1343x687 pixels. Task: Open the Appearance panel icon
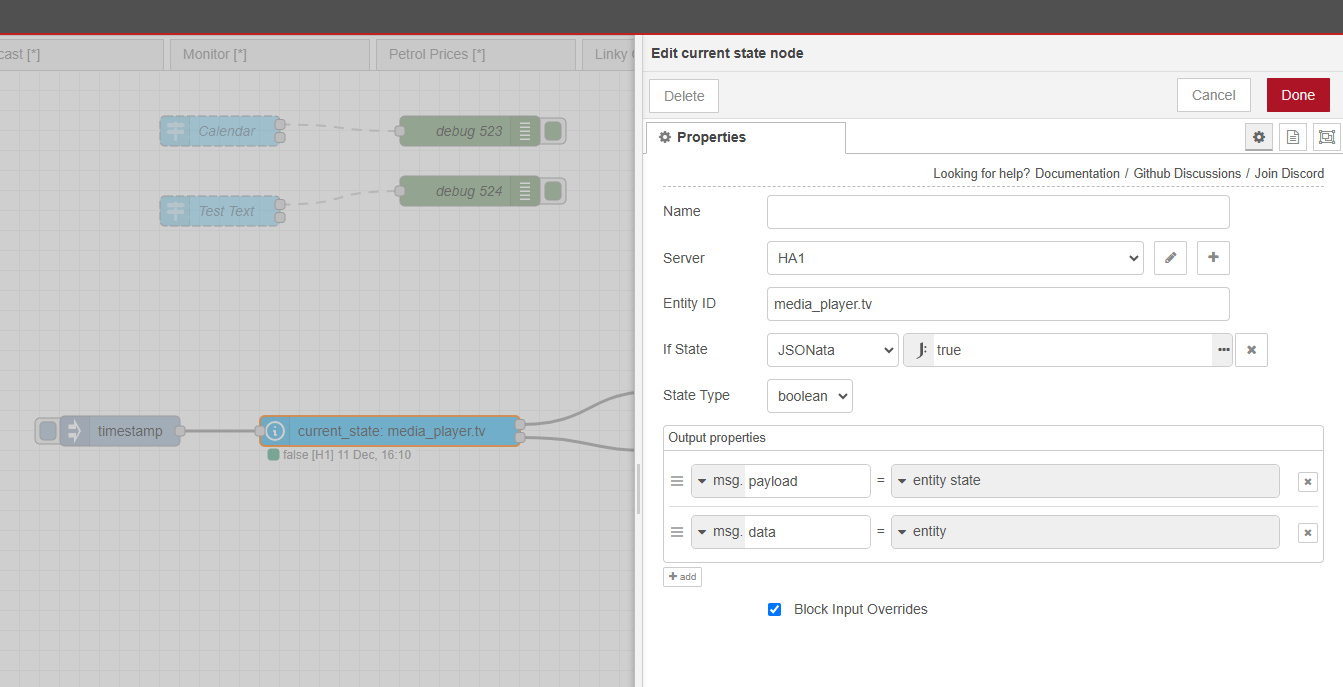click(x=1326, y=137)
